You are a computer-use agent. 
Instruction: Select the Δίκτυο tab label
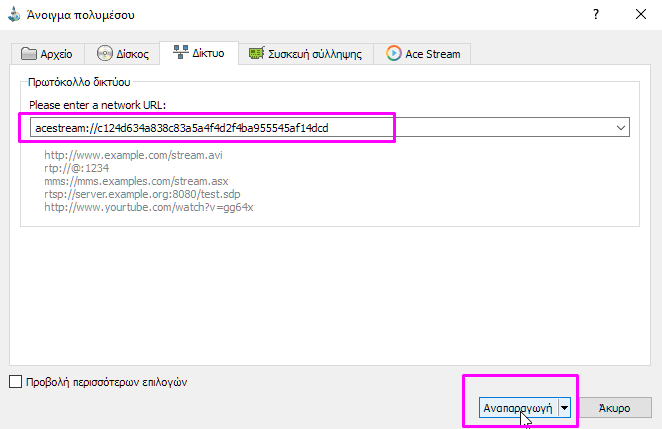coord(209,53)
